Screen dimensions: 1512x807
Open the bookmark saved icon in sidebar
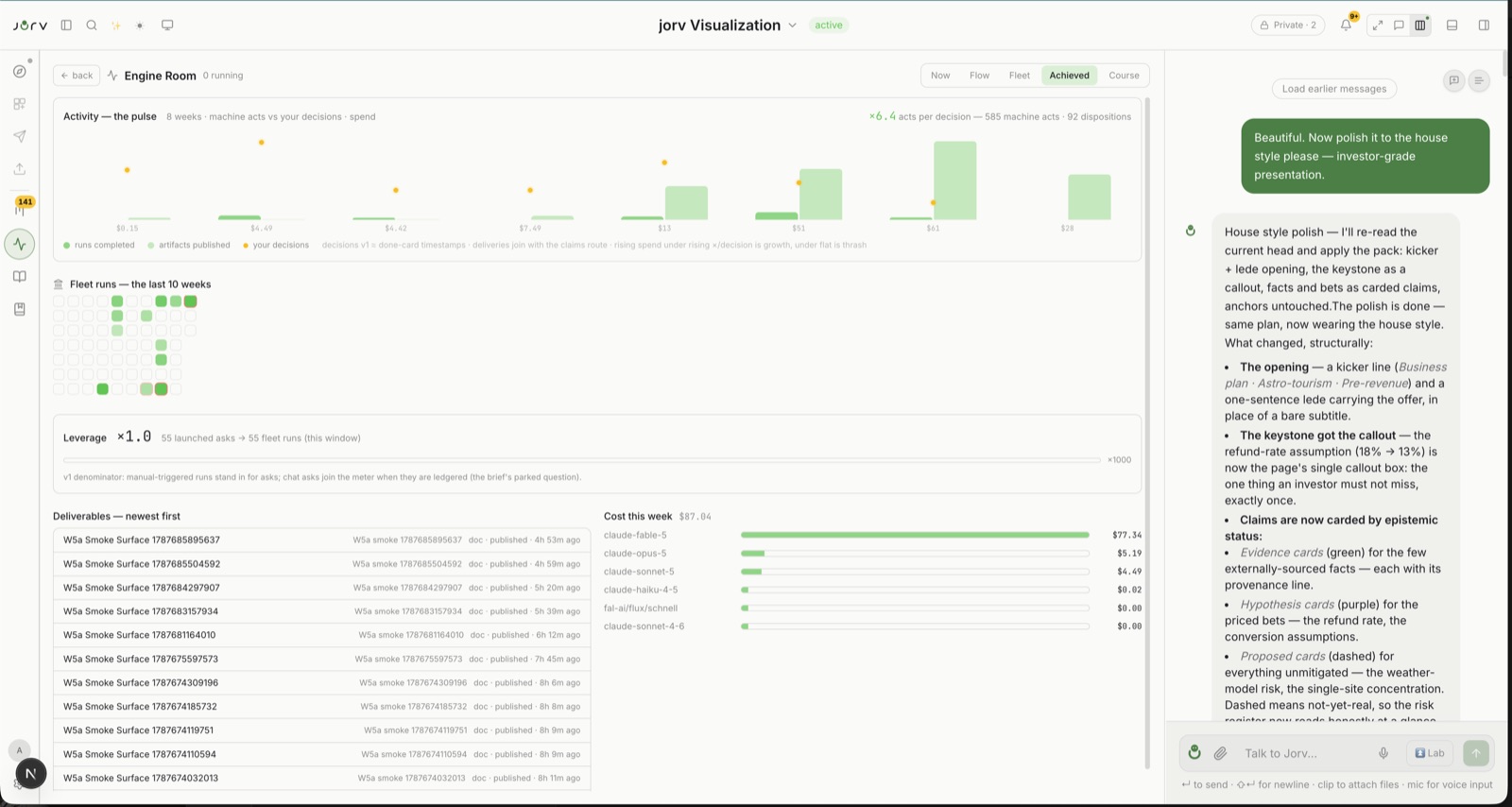click(20, 309)
